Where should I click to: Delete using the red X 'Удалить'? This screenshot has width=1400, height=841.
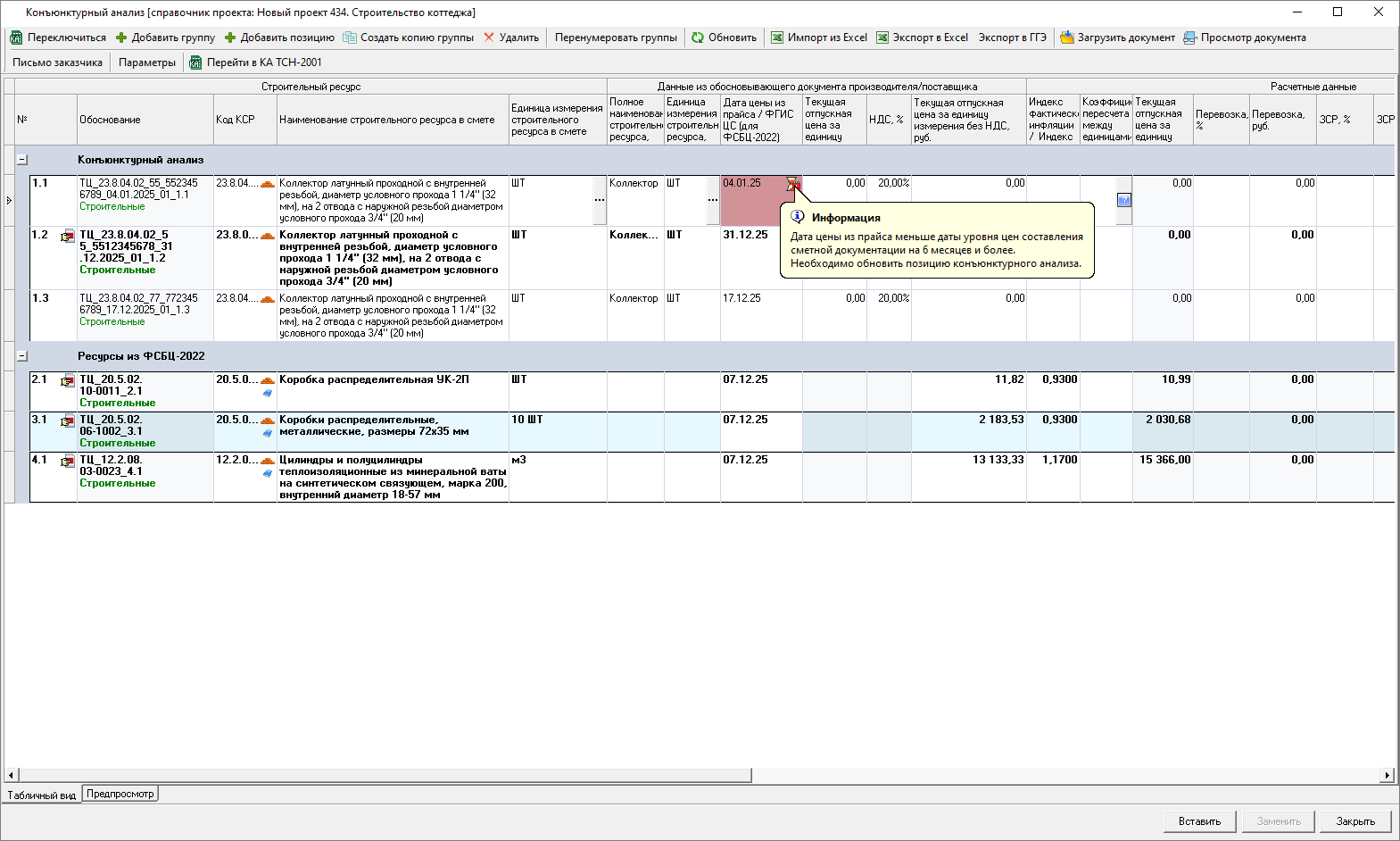point(489,37)
